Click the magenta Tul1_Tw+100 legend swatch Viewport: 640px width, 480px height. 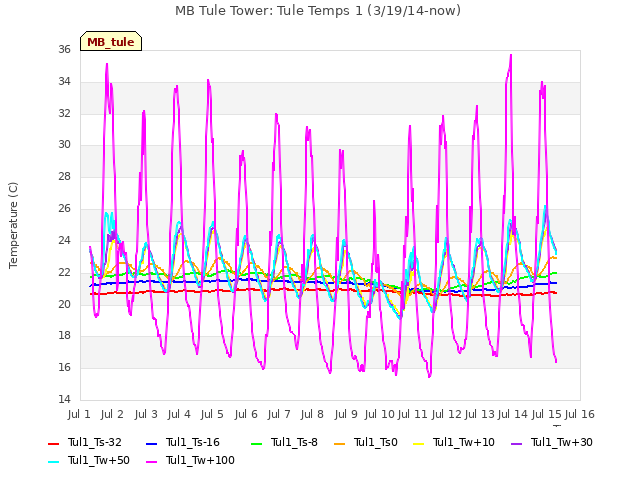click(151, 462)
